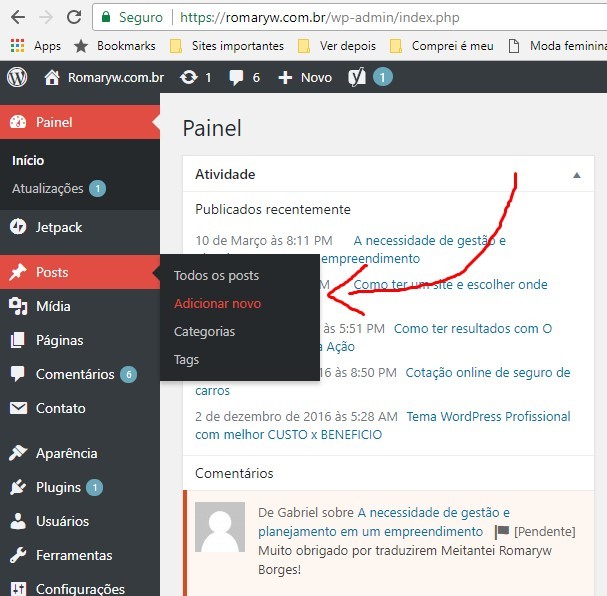Open Tags in Posts flyout
The height and width of the screenshot is (596, 607).
pos(186,360)
